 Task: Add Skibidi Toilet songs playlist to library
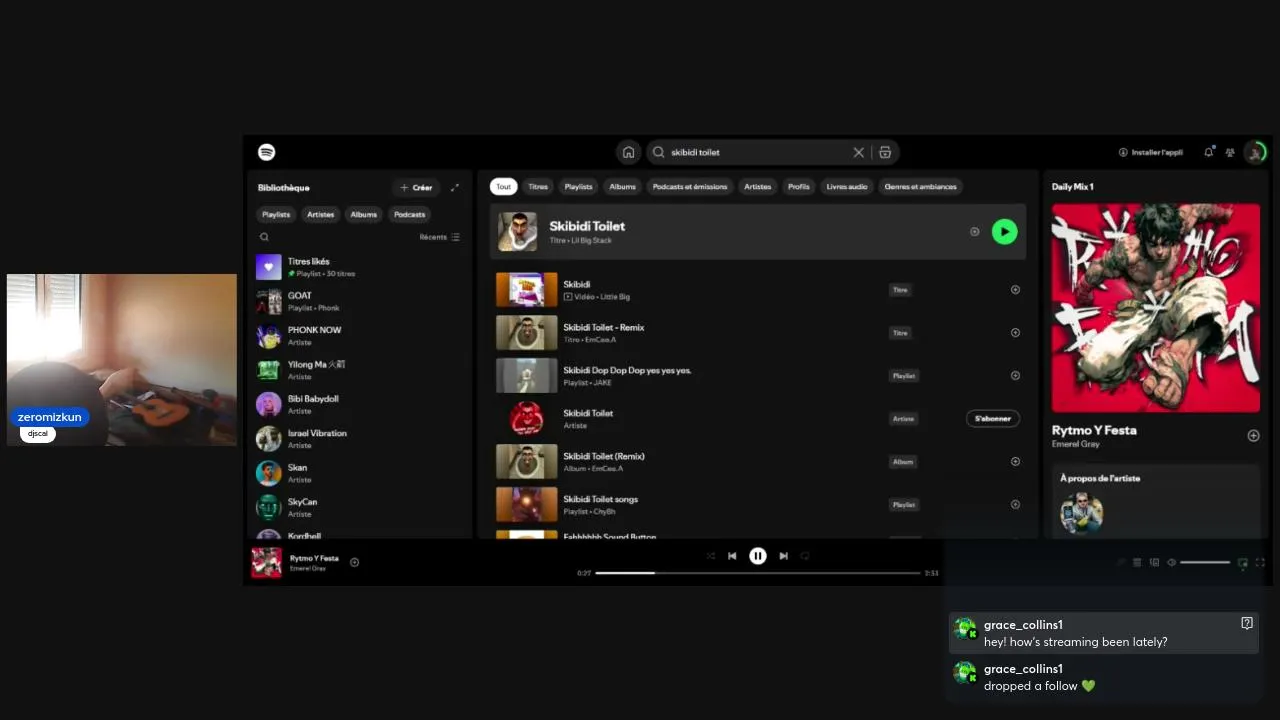[x=1015, y=505]
